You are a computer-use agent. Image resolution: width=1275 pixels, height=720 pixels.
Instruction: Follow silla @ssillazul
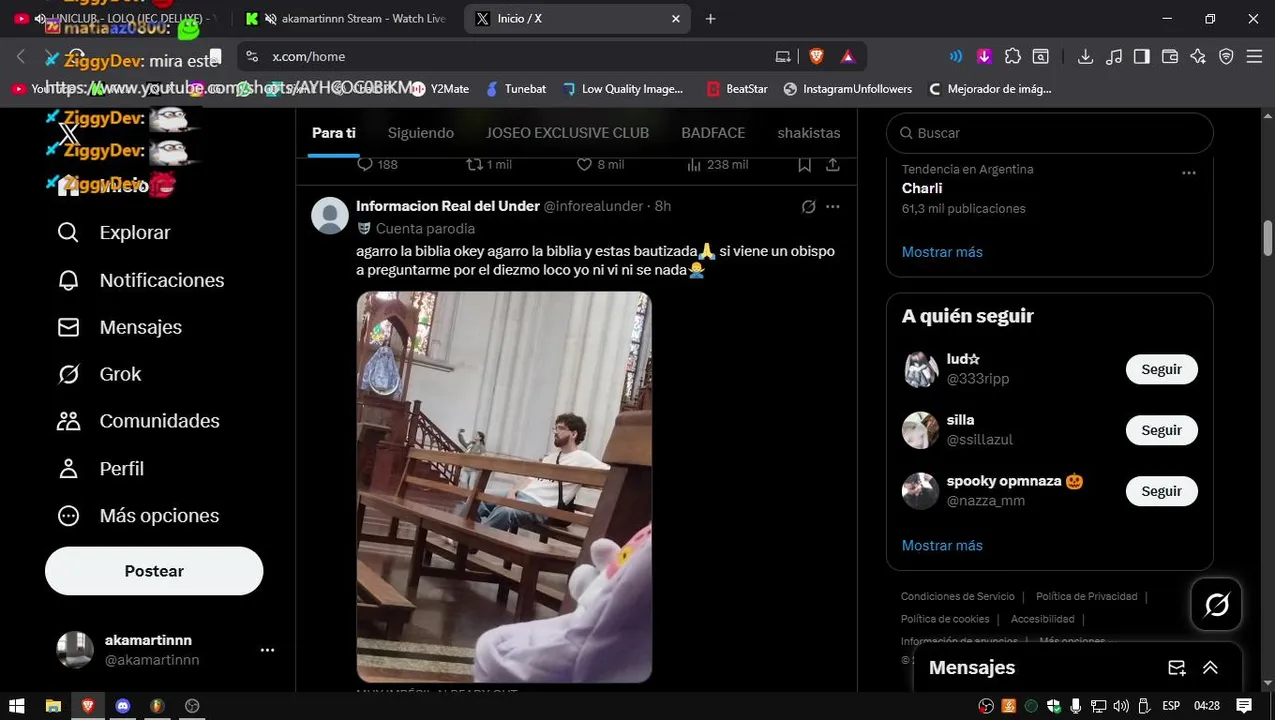(1162, 430)
